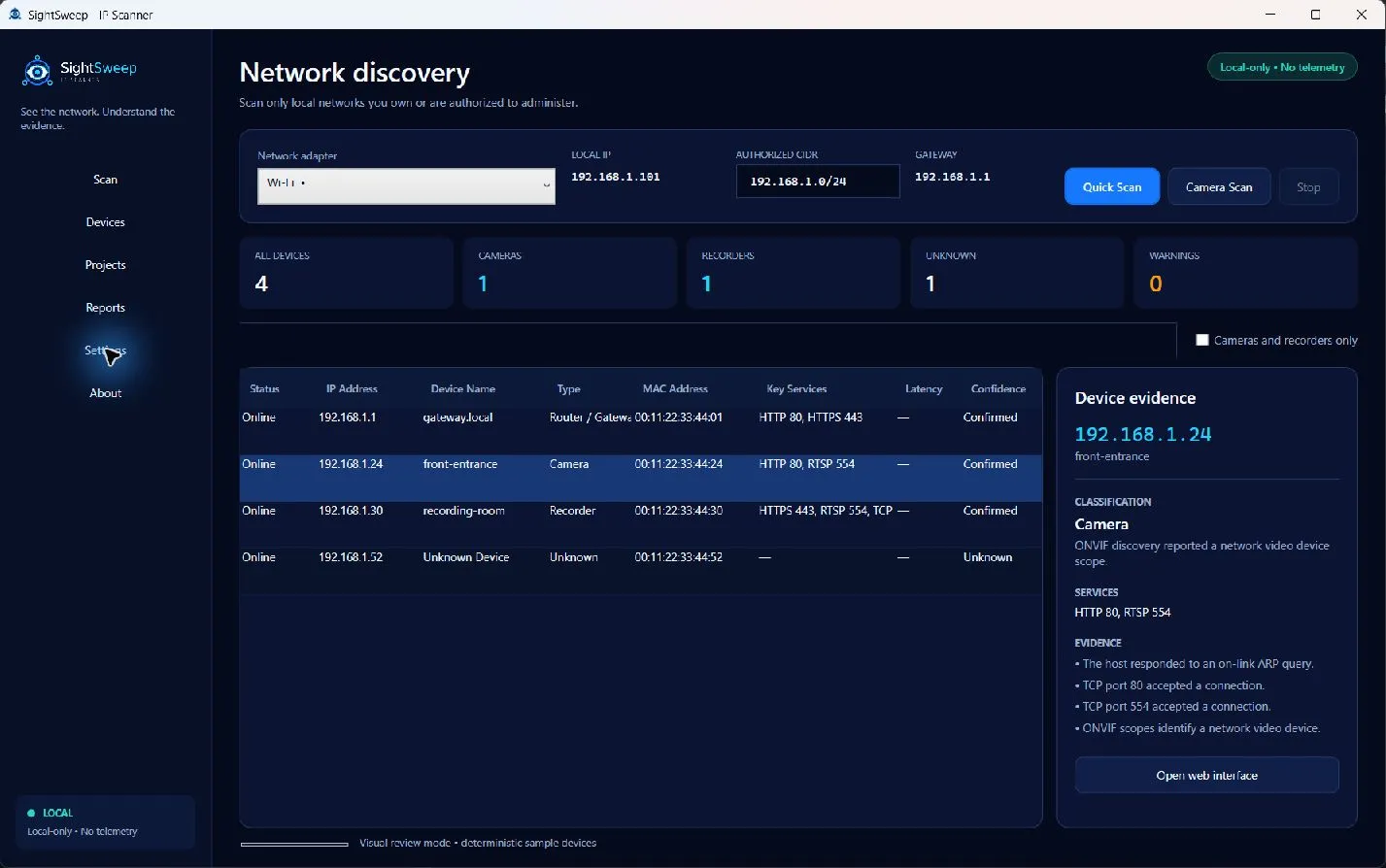Viewport: 1386px width, 868px height.
Task: Click IP address 192.168.1.1 cell
Action: point(348,417)
